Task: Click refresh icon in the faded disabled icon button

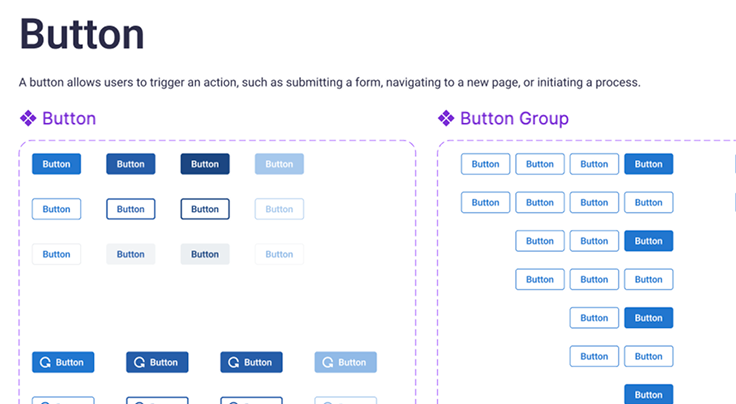Action: 328,362
